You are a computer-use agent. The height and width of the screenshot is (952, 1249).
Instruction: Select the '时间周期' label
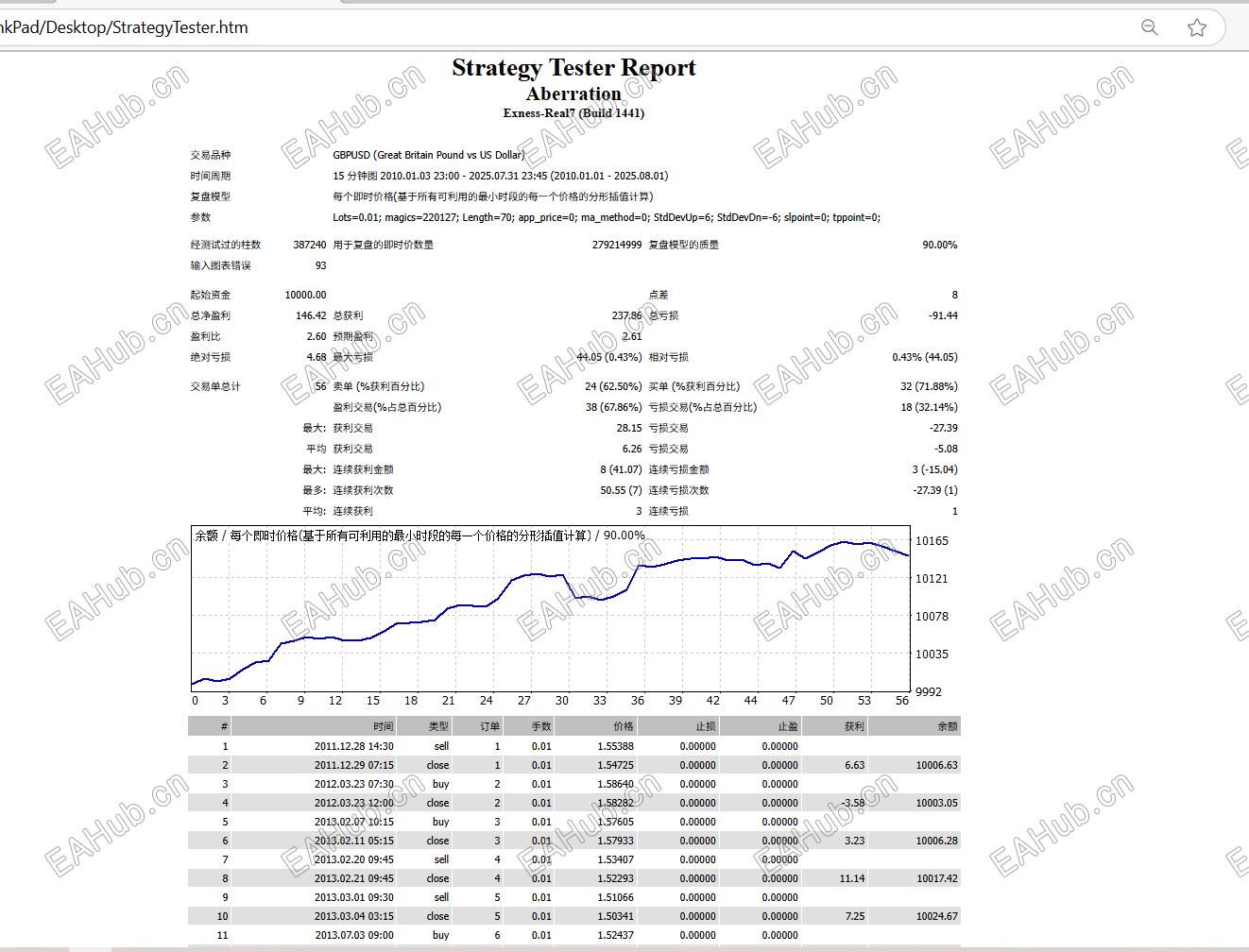click(211, 176)
